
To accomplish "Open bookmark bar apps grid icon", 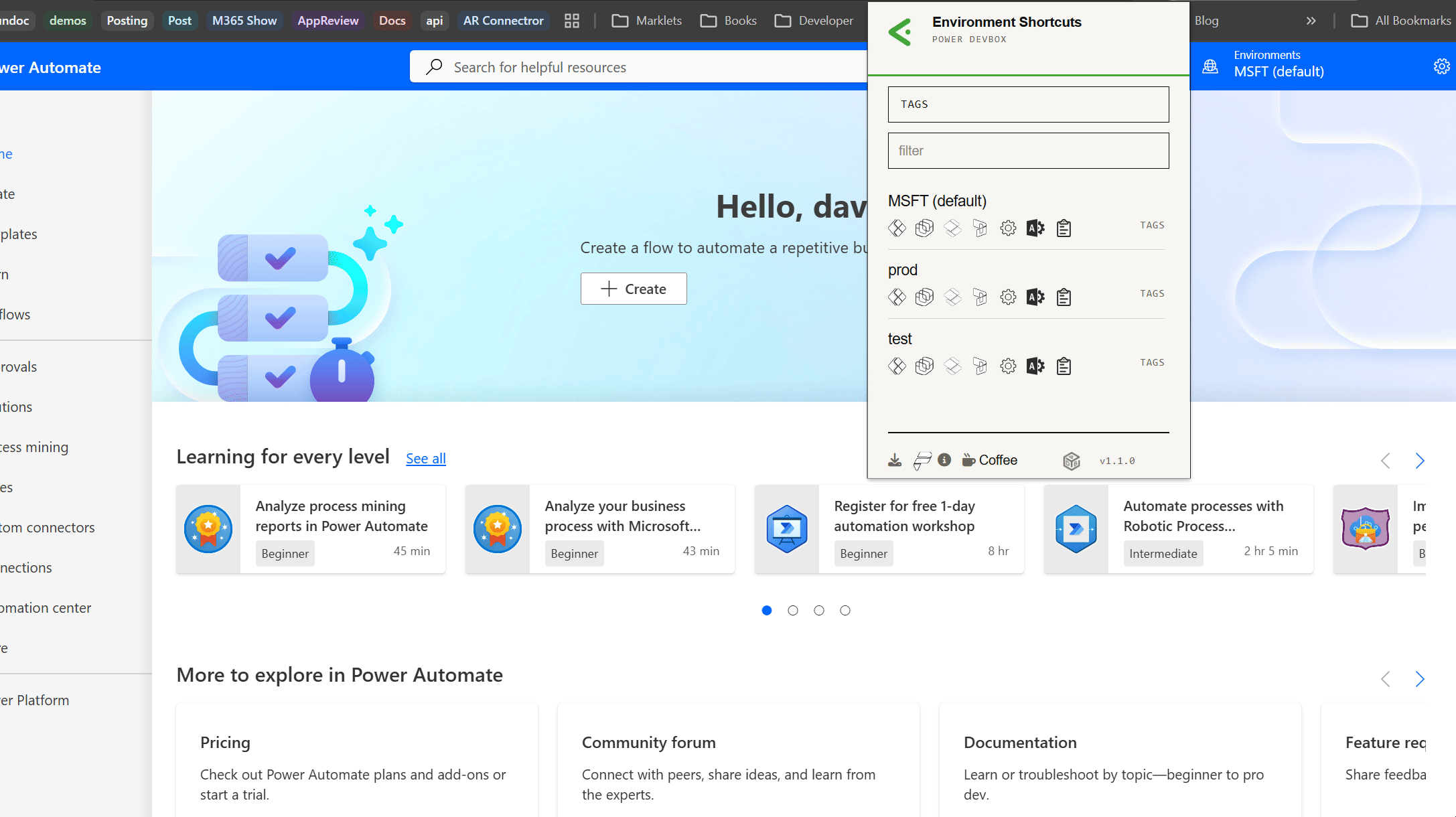I will 572,21.
